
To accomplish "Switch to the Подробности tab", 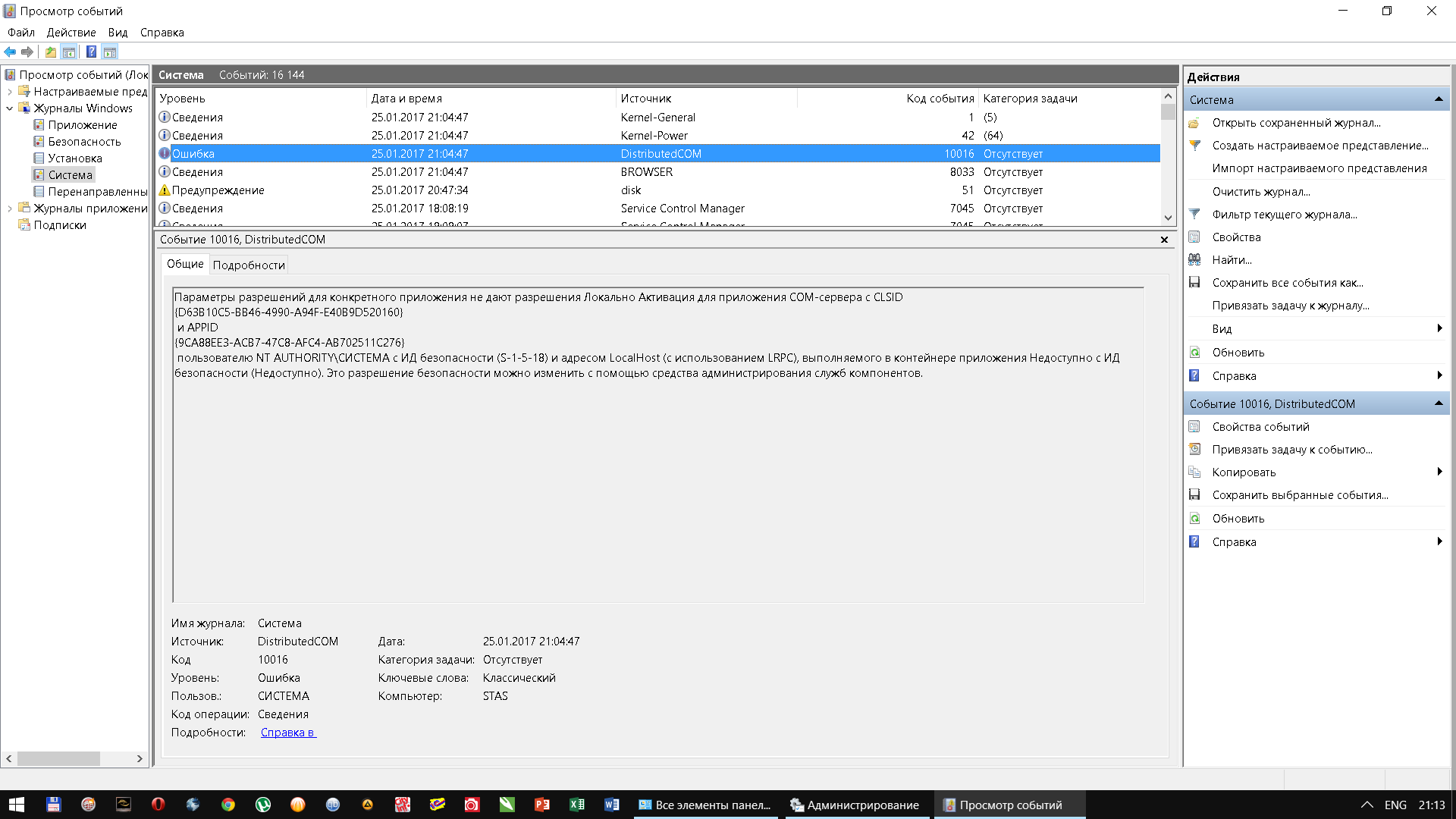I will coord(249,265).
